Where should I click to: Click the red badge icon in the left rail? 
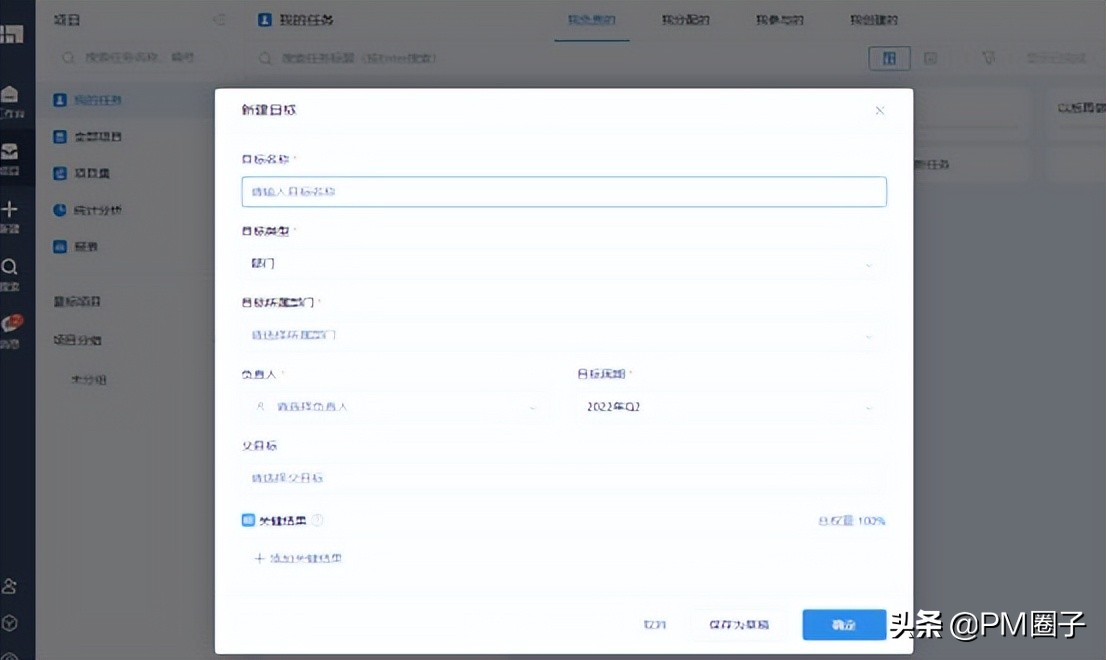[x=17, y=320]
